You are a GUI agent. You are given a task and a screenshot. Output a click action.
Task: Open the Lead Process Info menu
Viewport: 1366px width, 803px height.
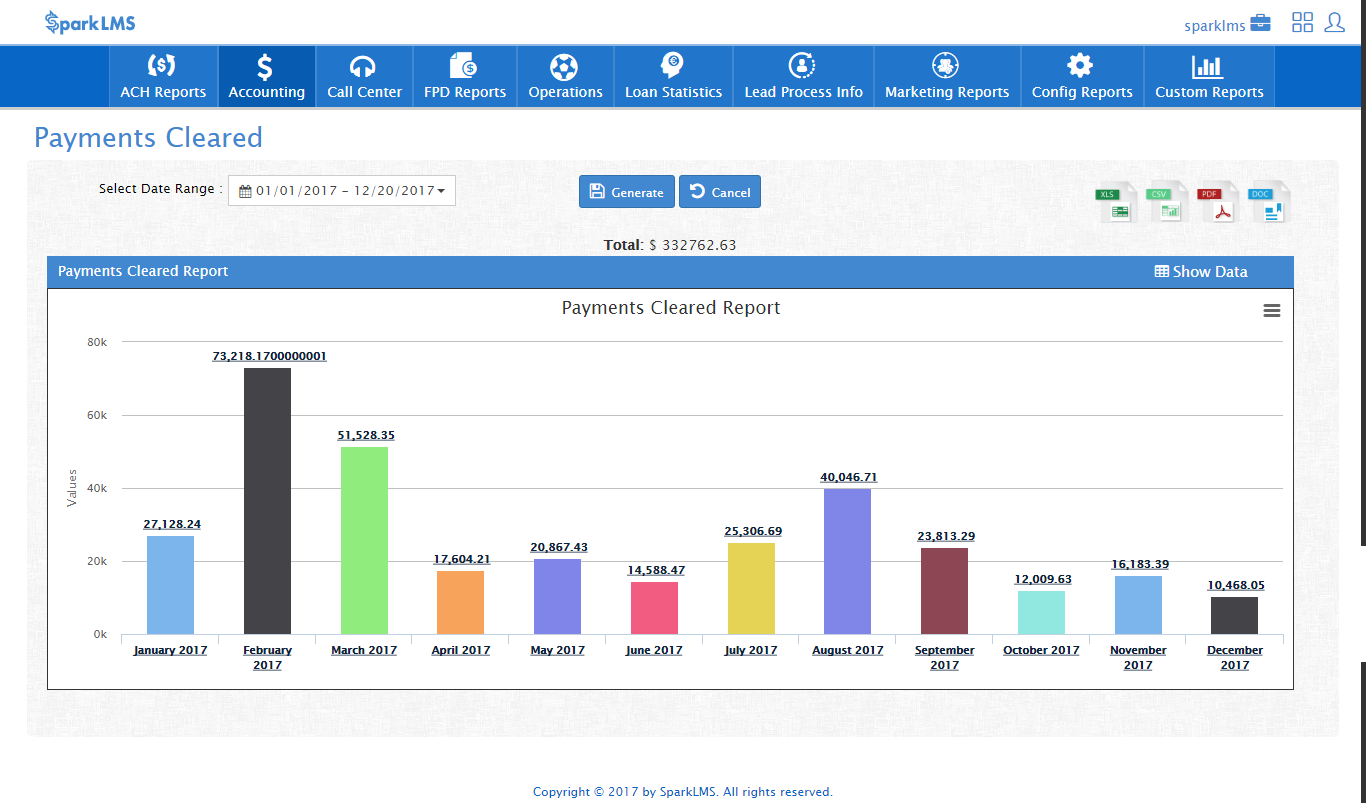pyautogui.click(x=803, y=76)
